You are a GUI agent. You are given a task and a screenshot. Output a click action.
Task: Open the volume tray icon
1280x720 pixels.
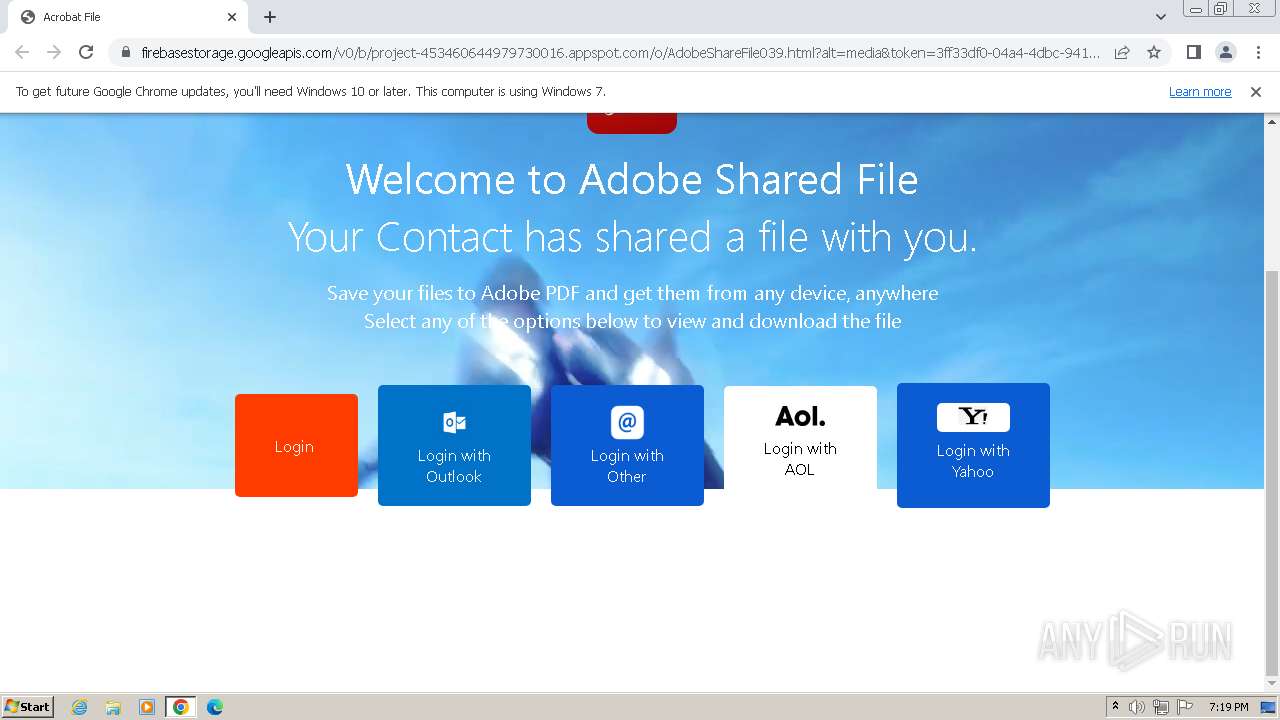pyautogui.click(x=1137, y=707)
